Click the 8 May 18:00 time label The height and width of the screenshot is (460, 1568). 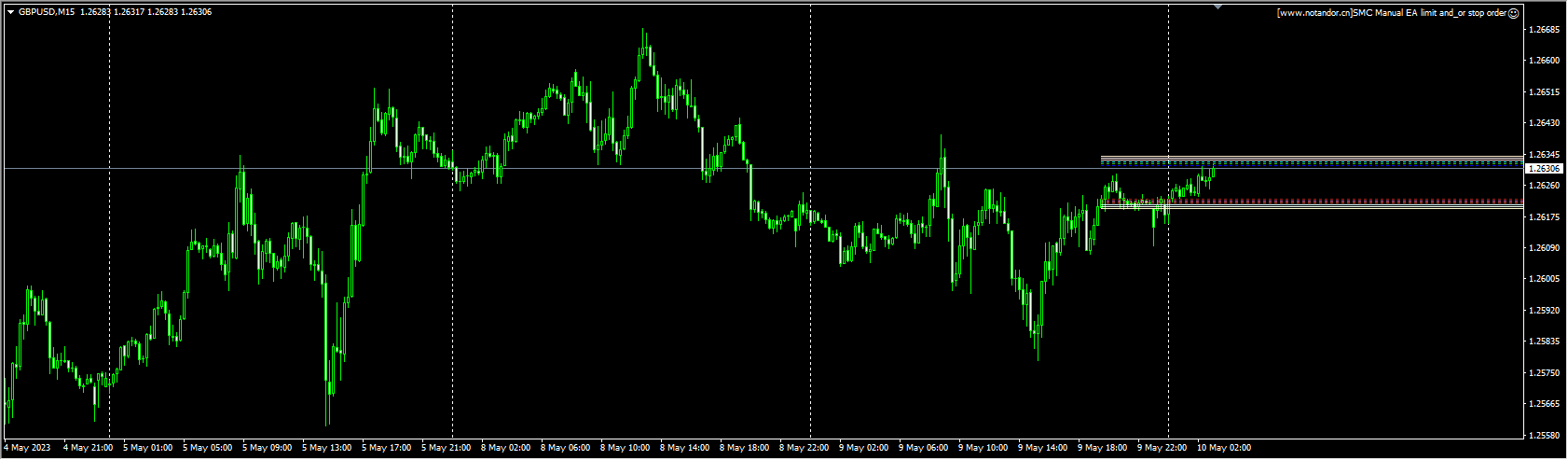(x=744, y=449)
